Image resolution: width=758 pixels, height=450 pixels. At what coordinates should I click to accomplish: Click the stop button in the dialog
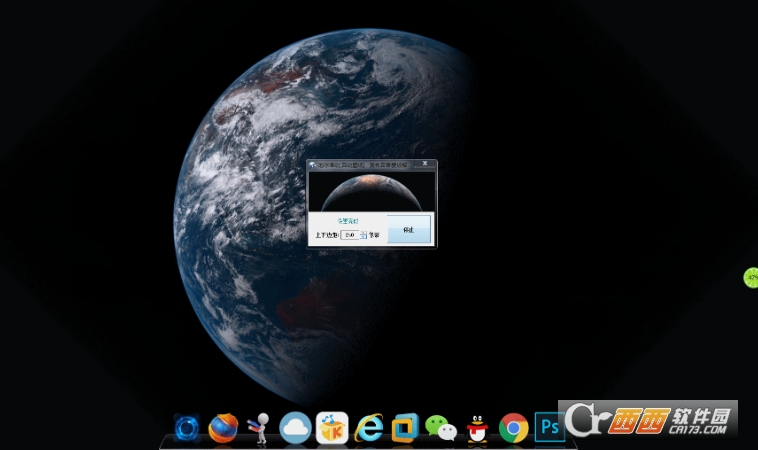[409, 229]
